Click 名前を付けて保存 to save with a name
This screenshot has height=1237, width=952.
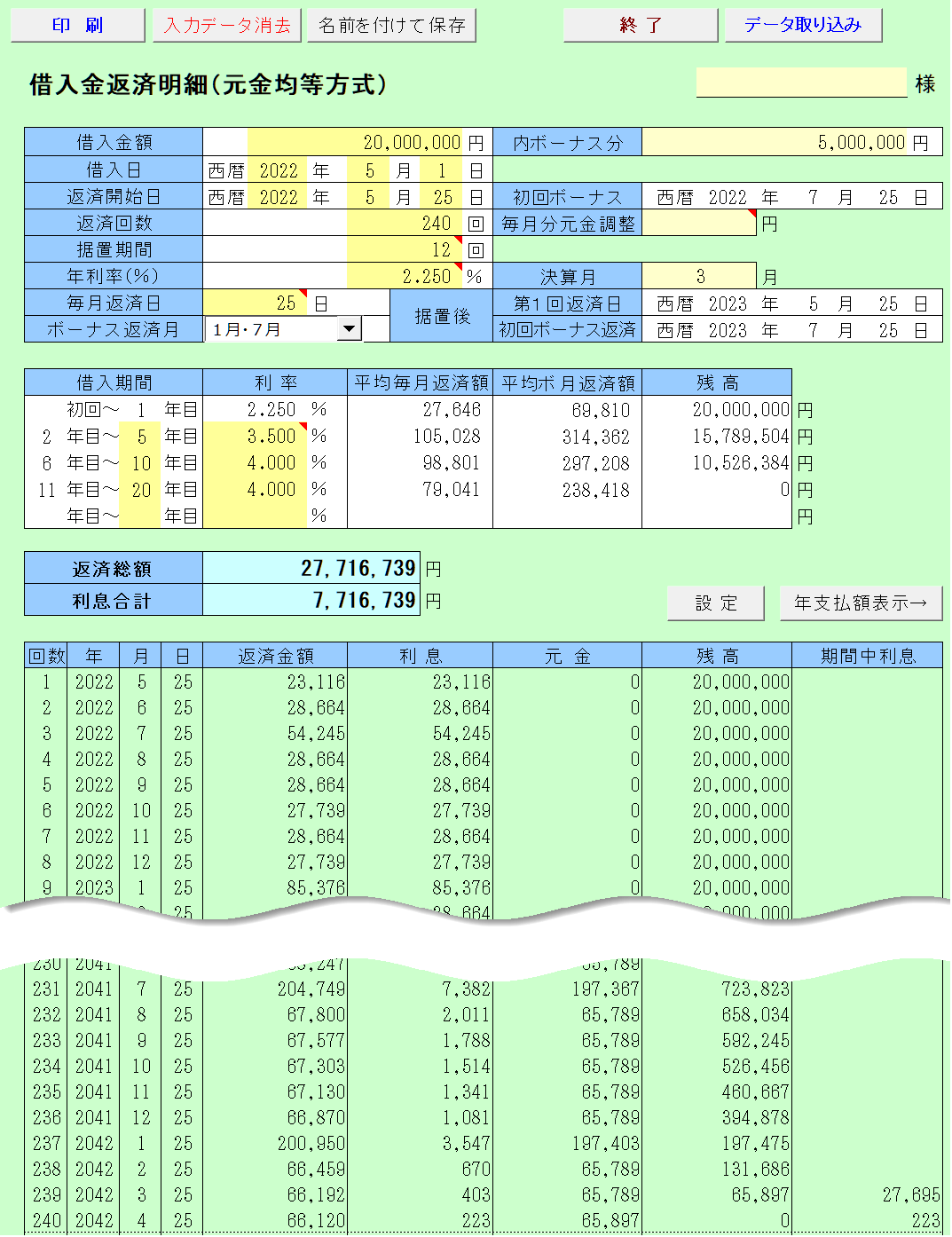[x=391, y=24]
